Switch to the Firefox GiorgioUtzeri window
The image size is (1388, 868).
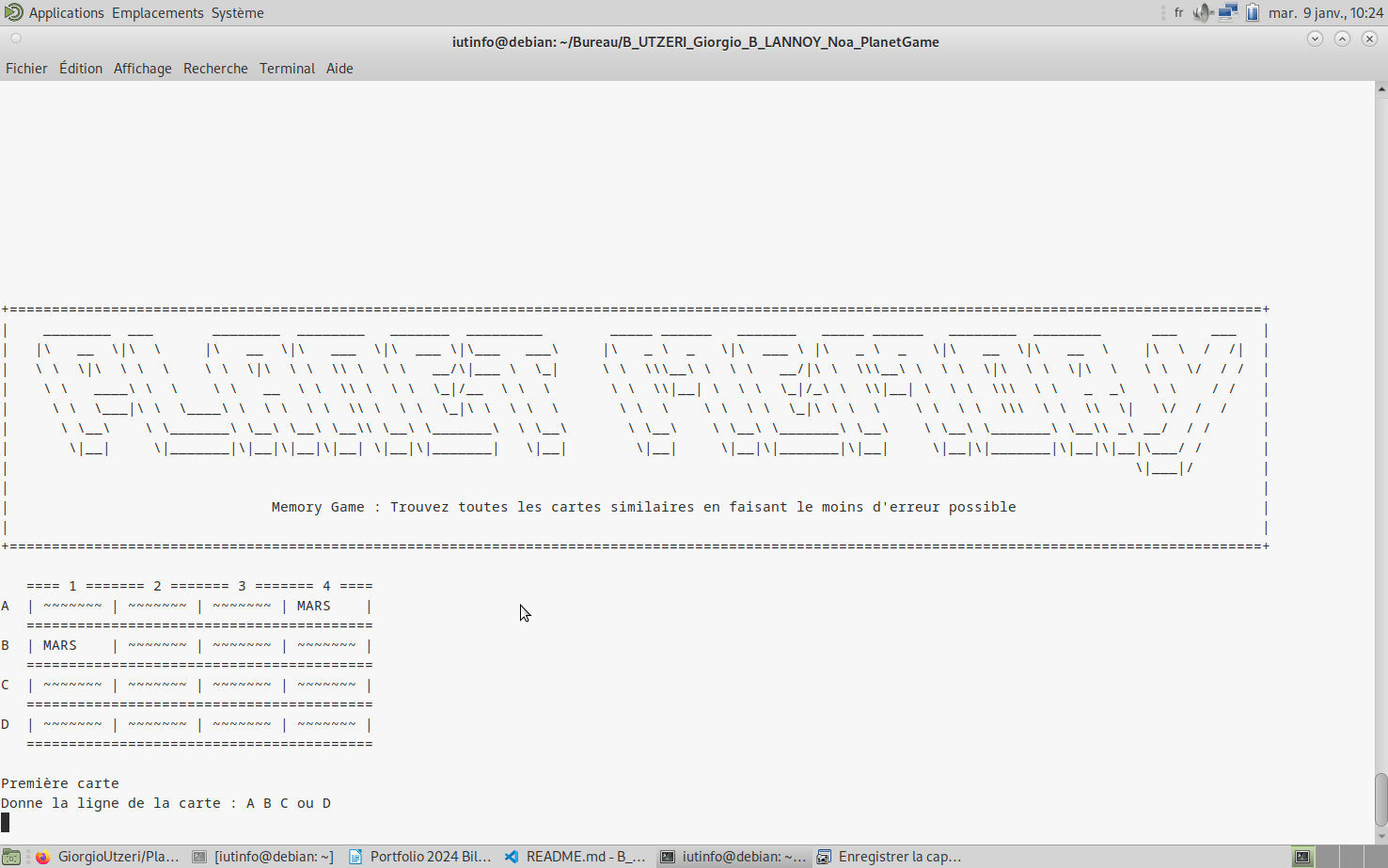pos(107,857)
